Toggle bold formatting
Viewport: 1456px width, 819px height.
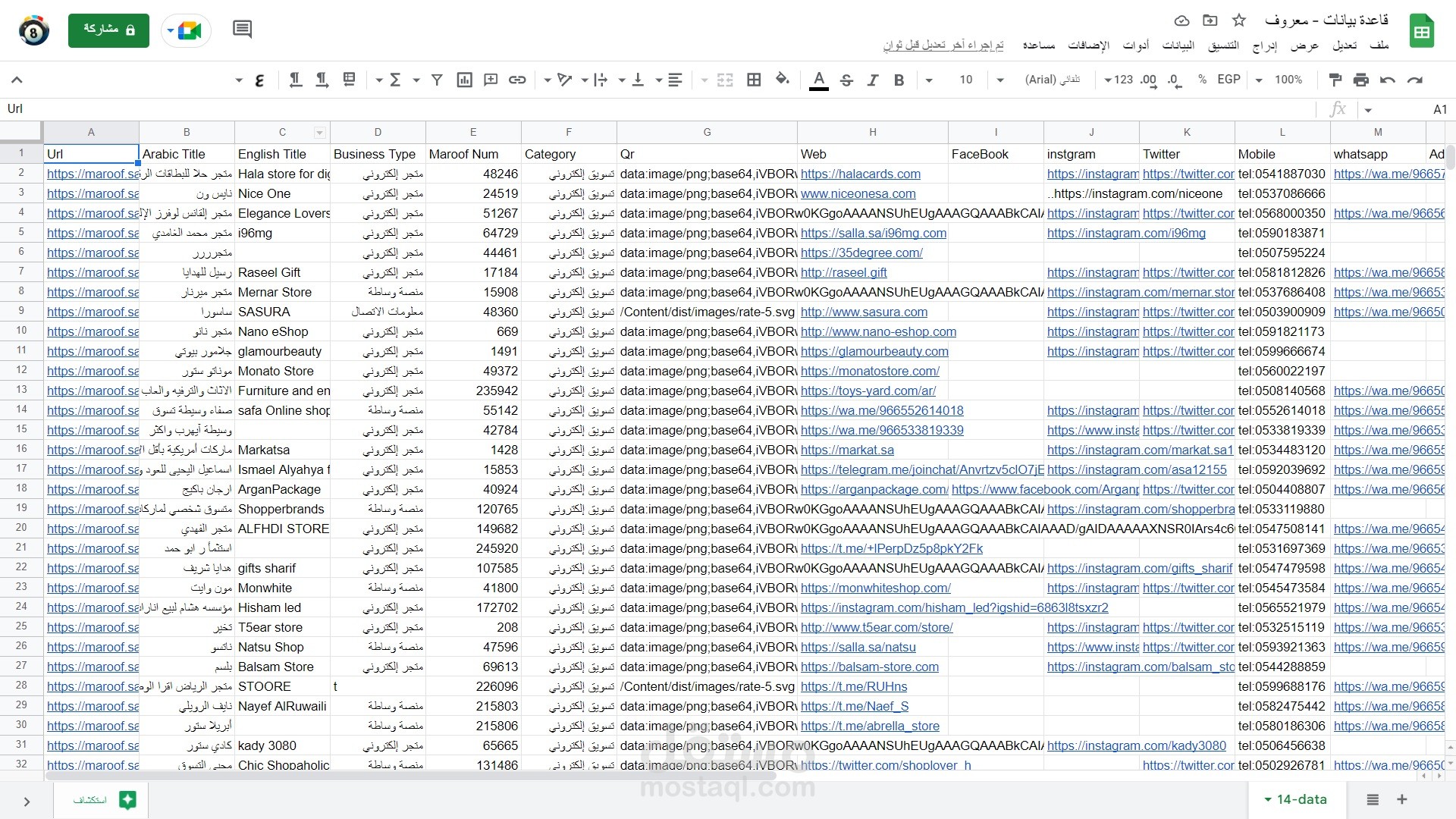coord(899,80)
